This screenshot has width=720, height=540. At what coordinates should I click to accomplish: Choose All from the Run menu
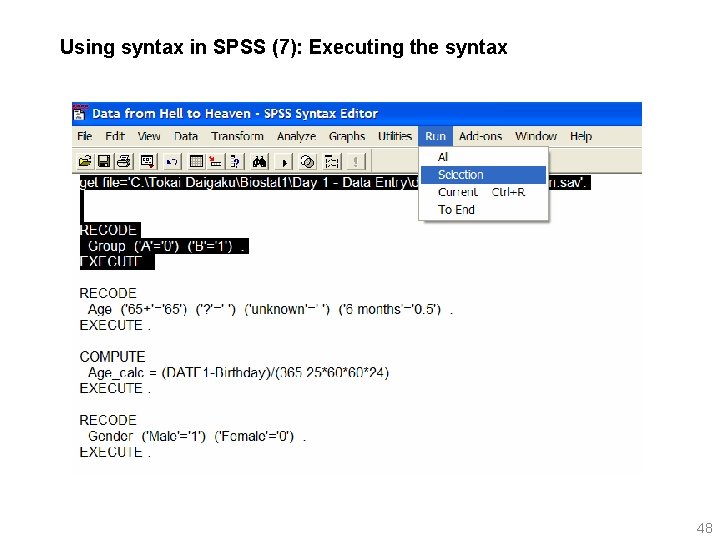tap(484, 157)
